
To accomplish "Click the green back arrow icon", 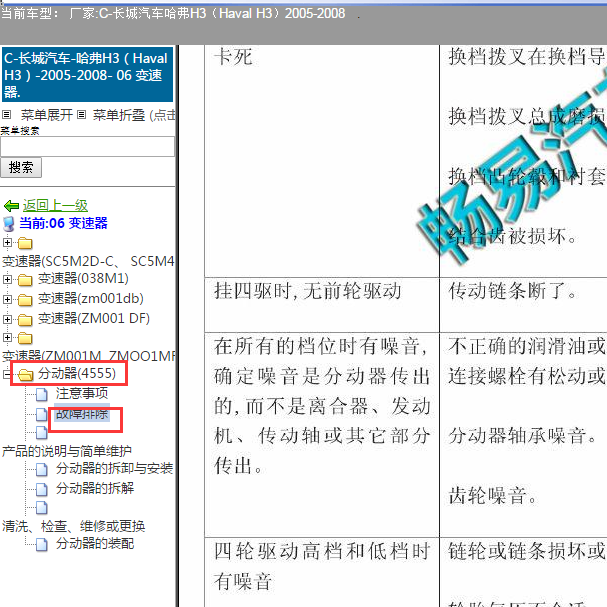I will click(x=11, y=206).
